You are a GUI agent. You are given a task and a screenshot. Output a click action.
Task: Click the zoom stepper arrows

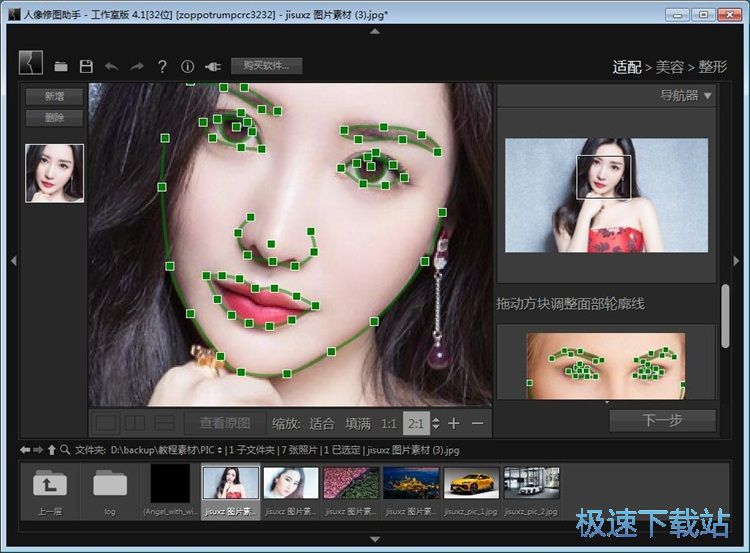pos(436,423)
